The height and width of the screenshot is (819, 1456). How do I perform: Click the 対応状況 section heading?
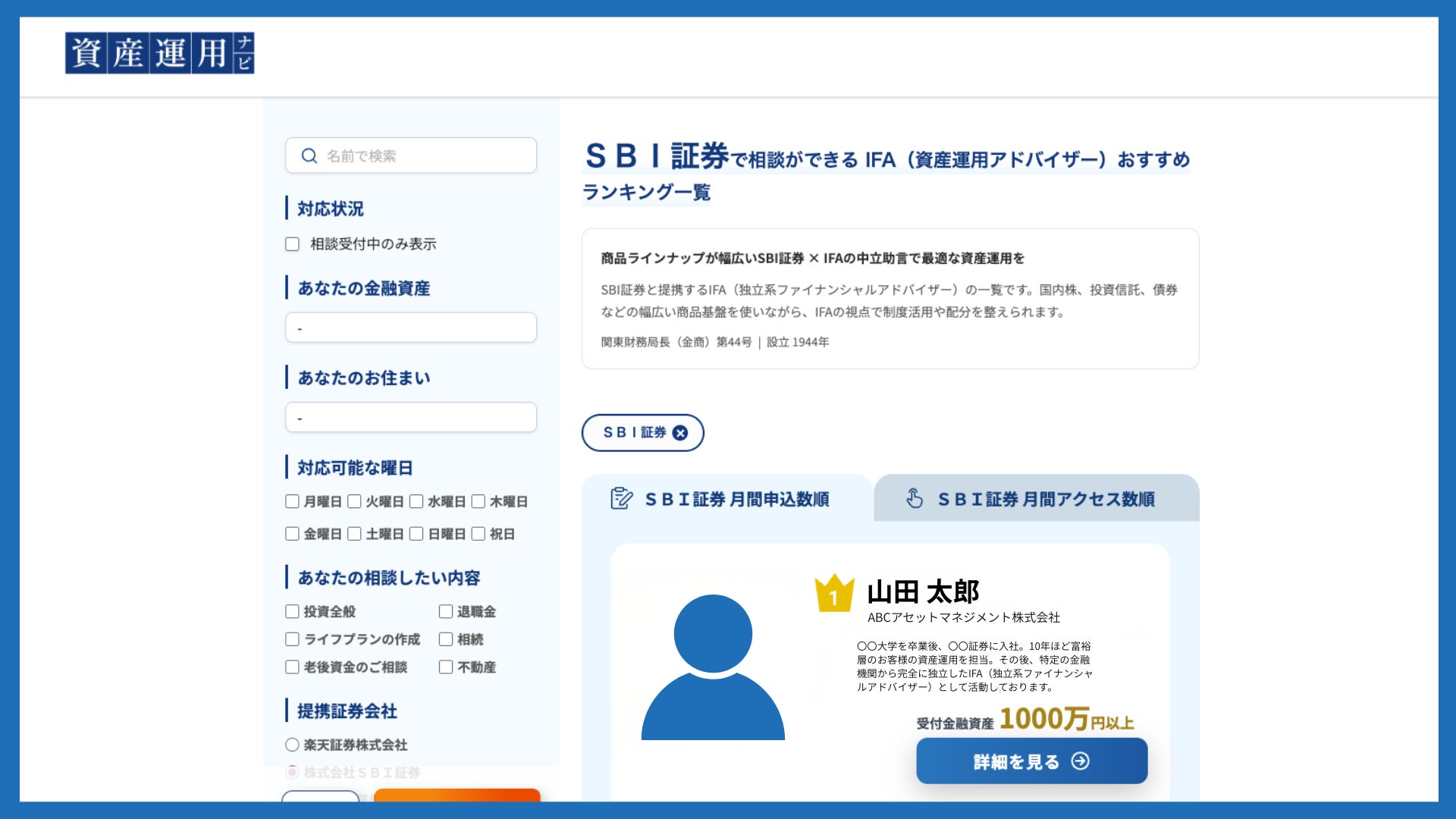(x=330, y=209)
